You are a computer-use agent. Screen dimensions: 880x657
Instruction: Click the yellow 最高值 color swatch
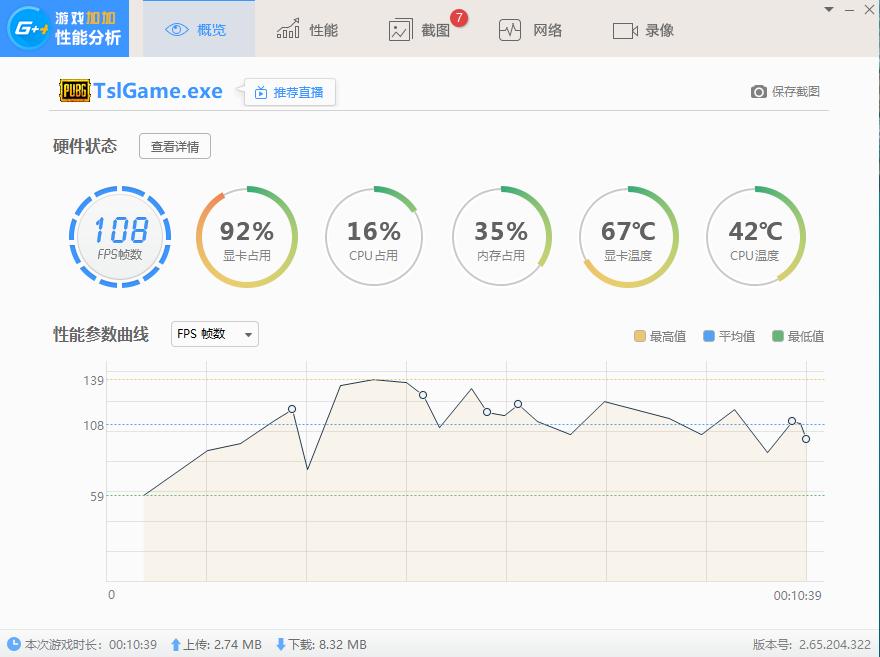tap(641, 336)
